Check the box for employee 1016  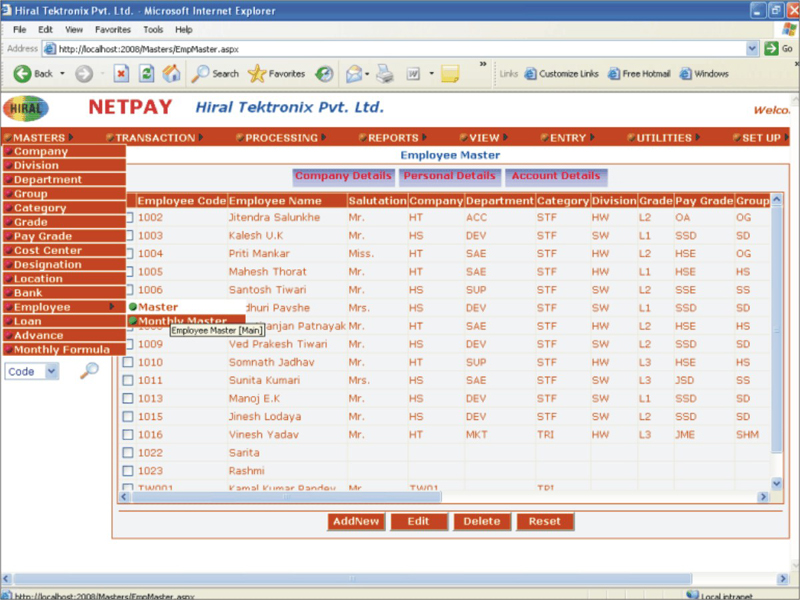128,435
